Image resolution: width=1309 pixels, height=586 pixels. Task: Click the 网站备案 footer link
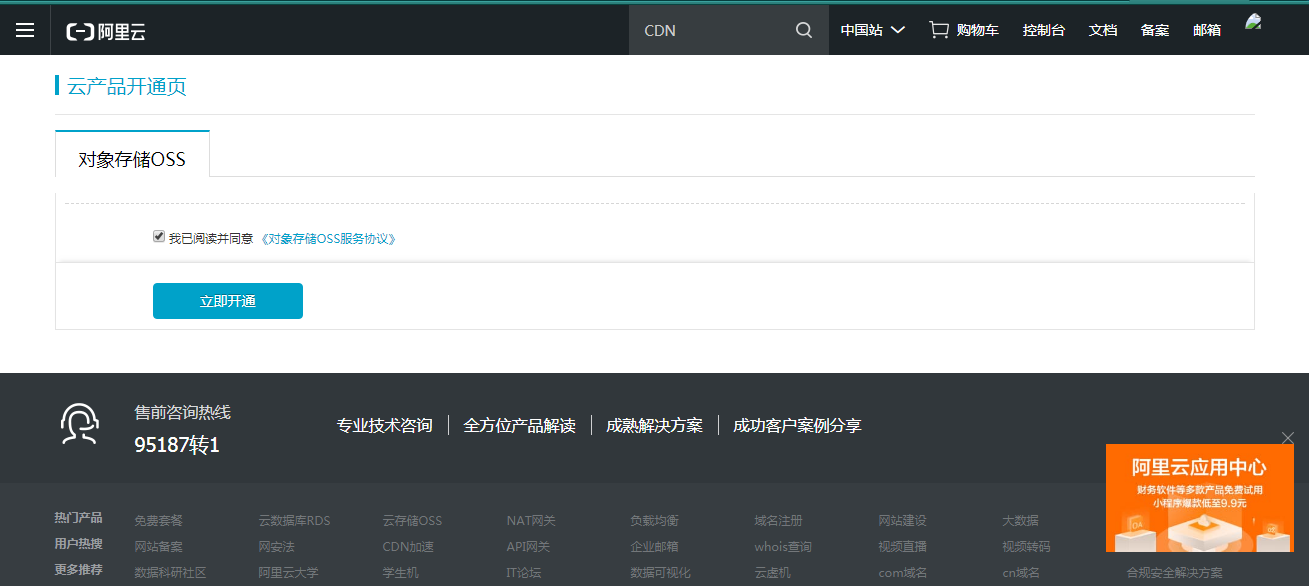(x=159, y=547)
